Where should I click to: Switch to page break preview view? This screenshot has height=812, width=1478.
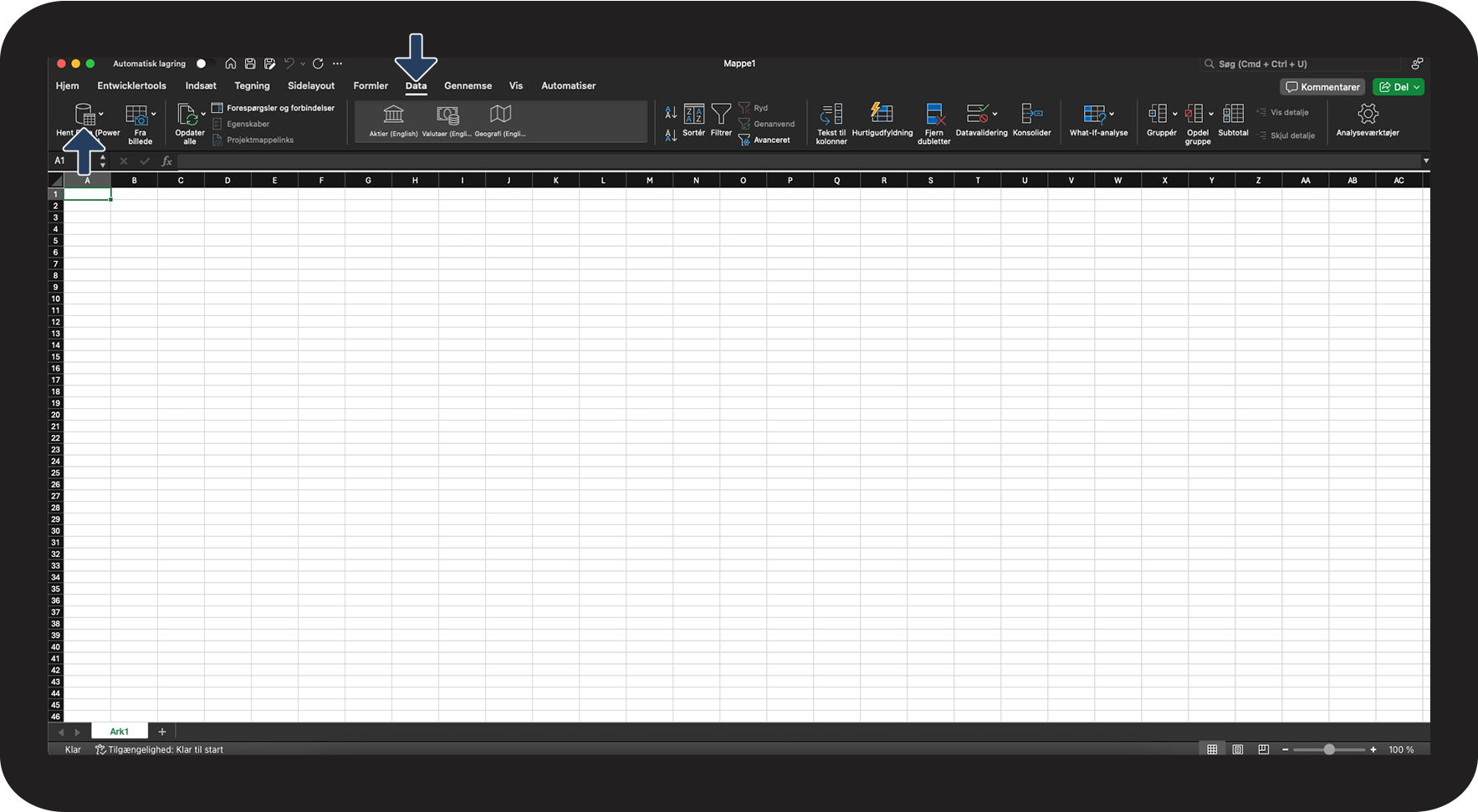[x=1263, y=749]
